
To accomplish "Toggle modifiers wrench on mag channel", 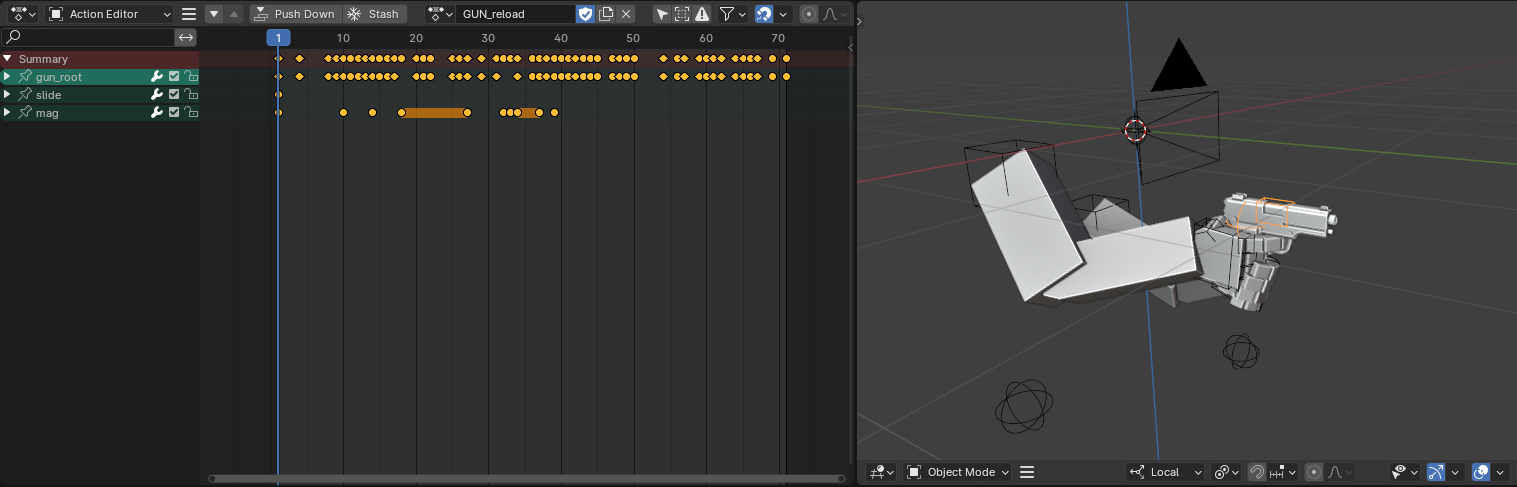I will 157,113.
